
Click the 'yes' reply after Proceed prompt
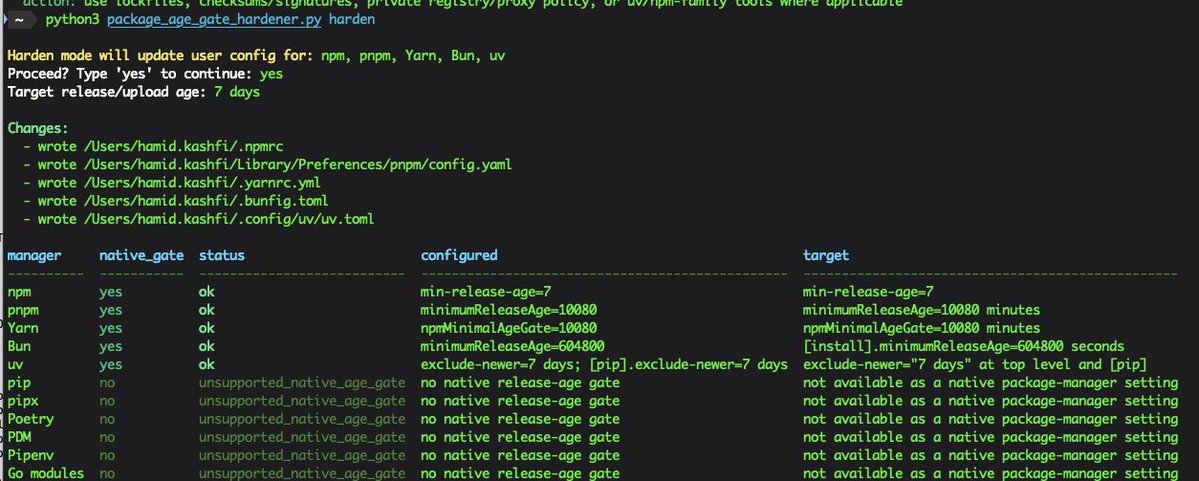coord(271,74)
